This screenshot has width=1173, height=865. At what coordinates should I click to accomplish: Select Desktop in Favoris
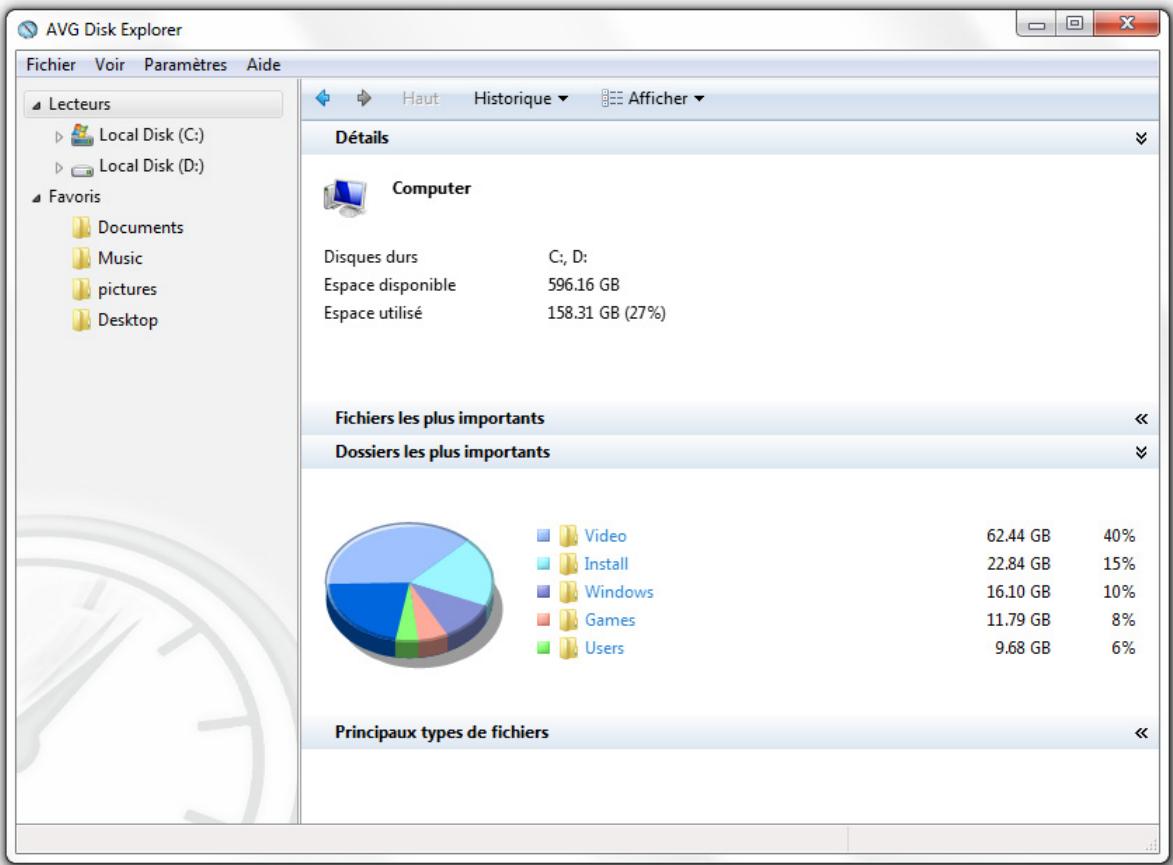point(128,320)
